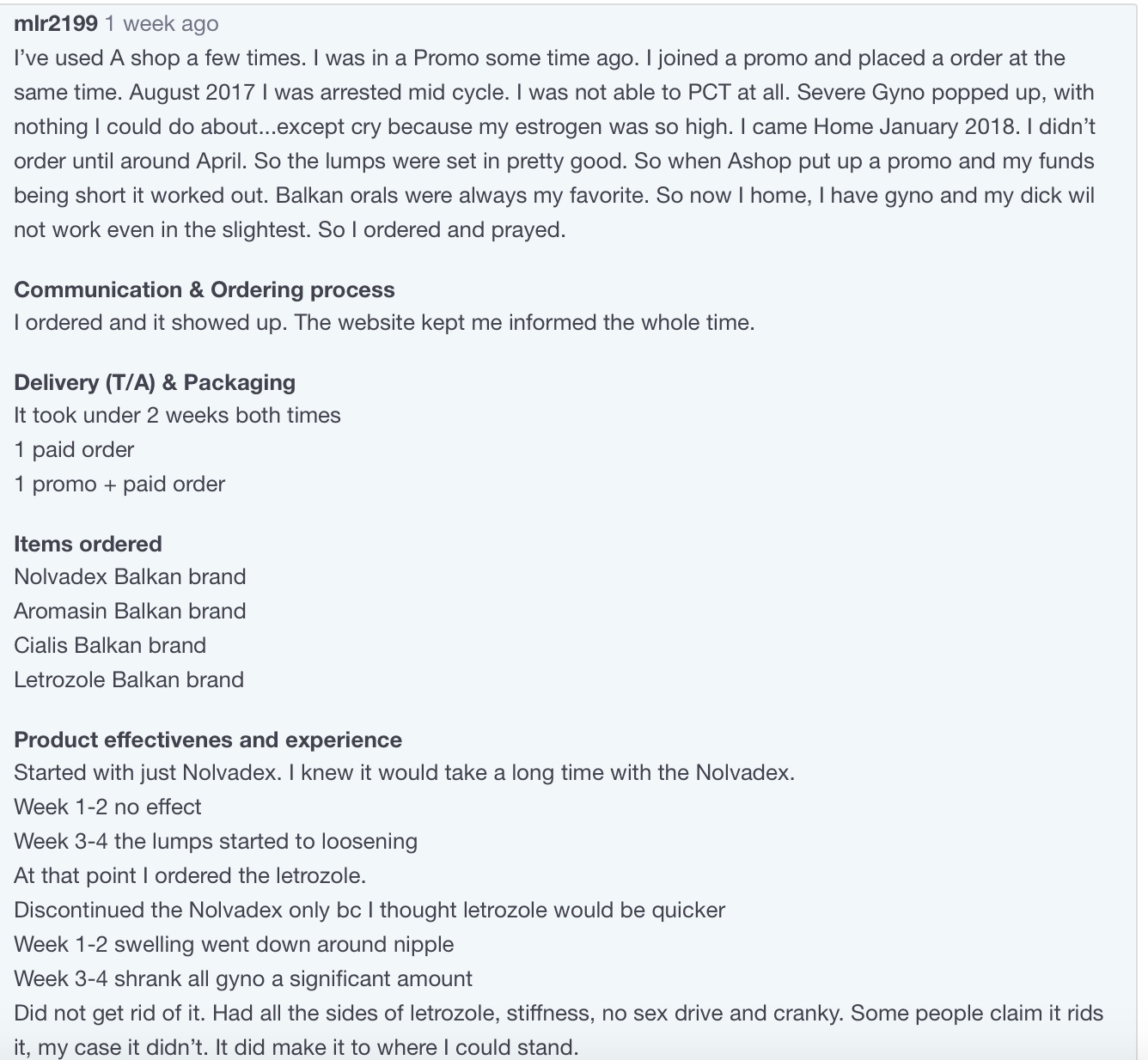Image resolution: width=1148 pixels, height=1060 pixels.
Task: Click the "Letrozole Balkan brand" item line
Action: click(129, 679)
